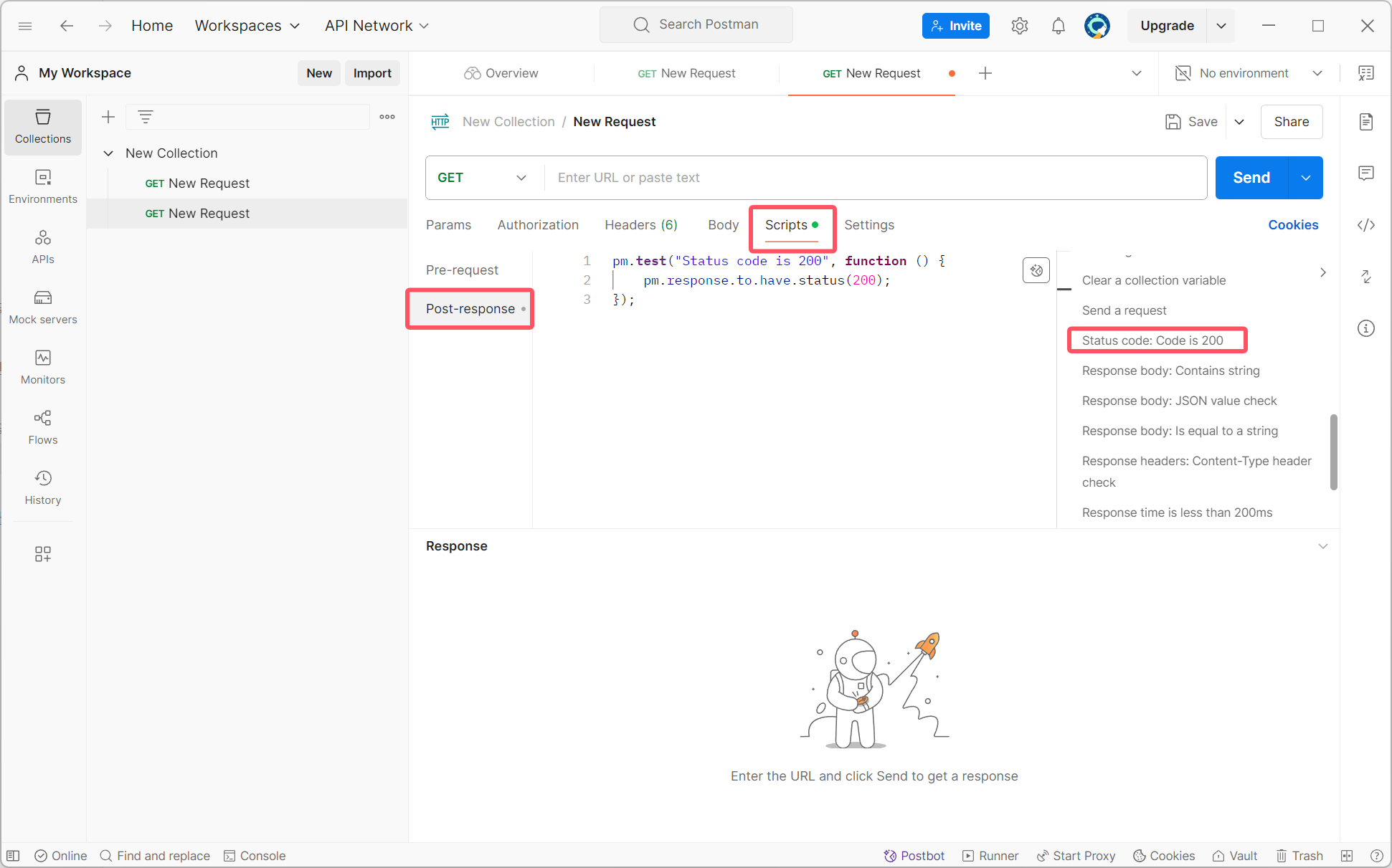1392x868 pixels.
Task: Open Environments in the sidebar
Action: (43, 187)
